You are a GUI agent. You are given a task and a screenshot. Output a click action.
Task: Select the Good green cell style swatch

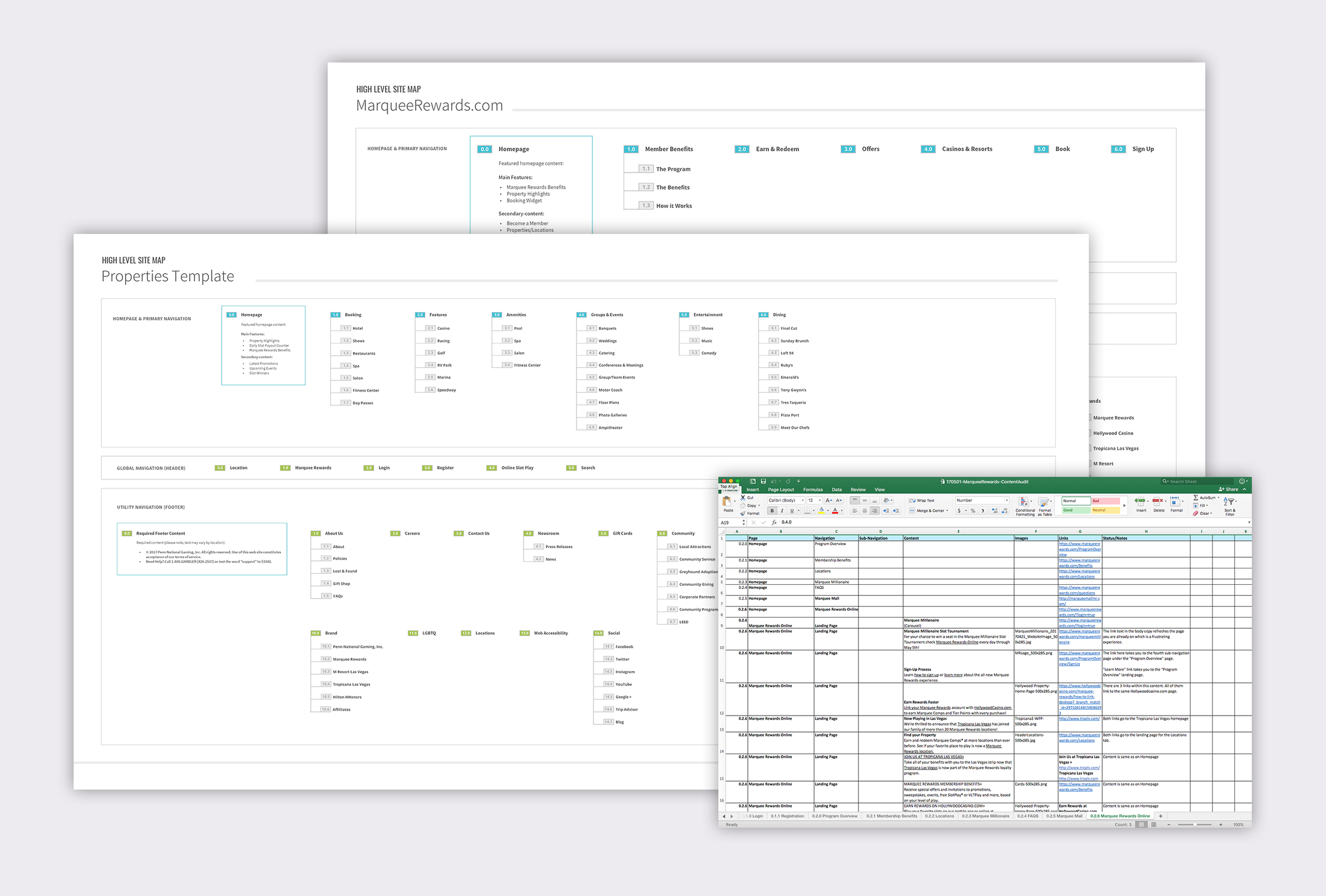(1076, 510)
